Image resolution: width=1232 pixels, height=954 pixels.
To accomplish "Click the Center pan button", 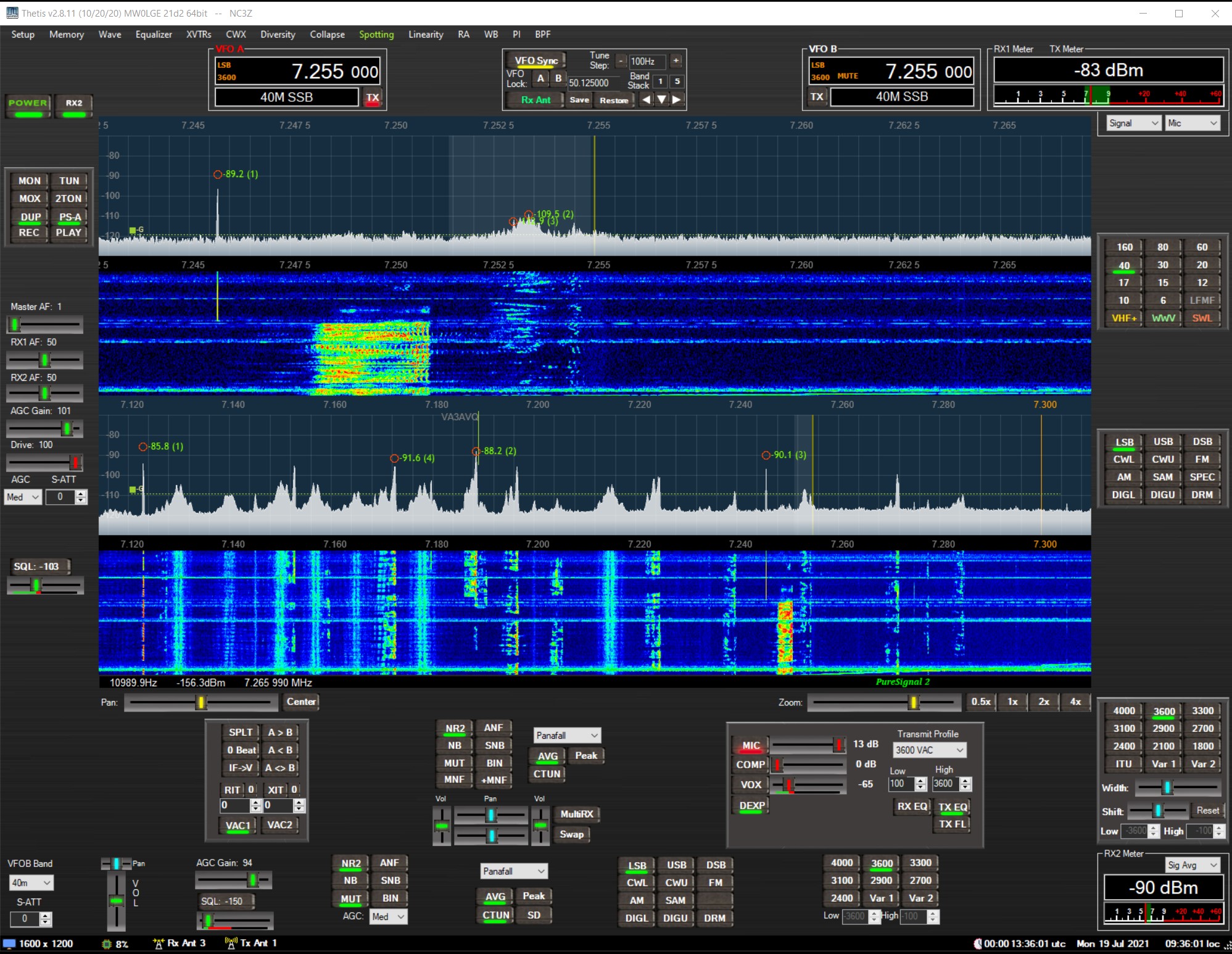I will (301, 702).
